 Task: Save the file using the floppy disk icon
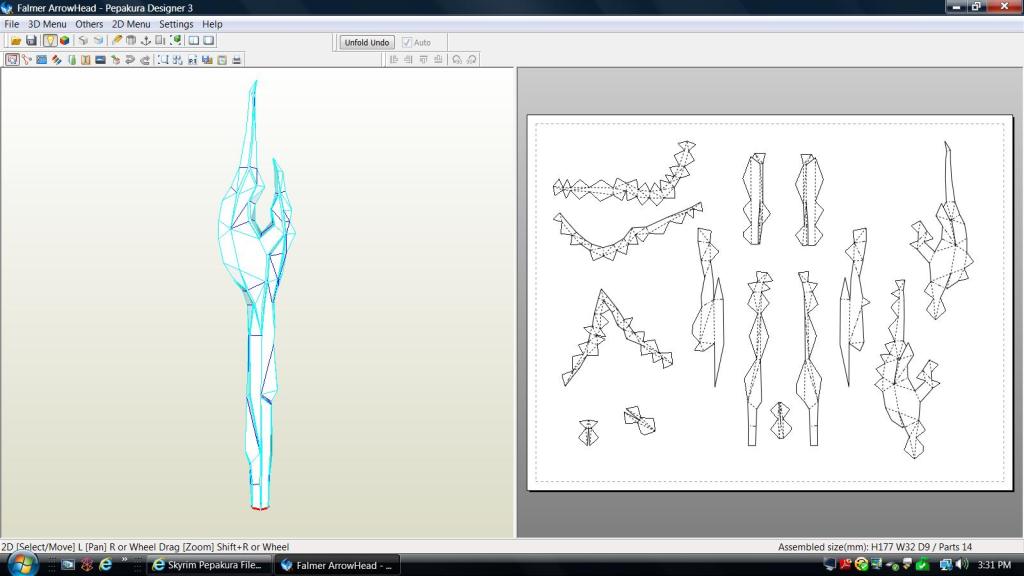[x=31, y=40]
